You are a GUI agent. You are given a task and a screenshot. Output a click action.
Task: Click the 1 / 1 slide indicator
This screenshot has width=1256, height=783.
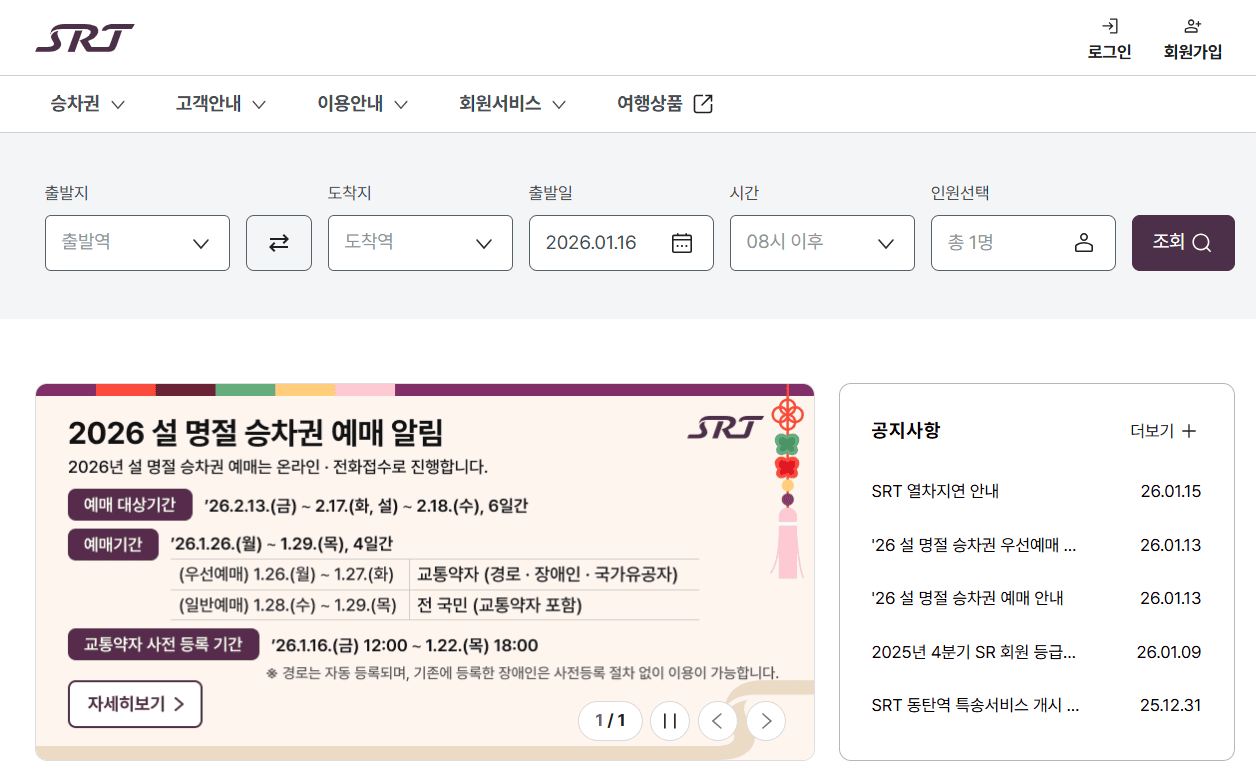pyautogui.click(x=610, y=721)
